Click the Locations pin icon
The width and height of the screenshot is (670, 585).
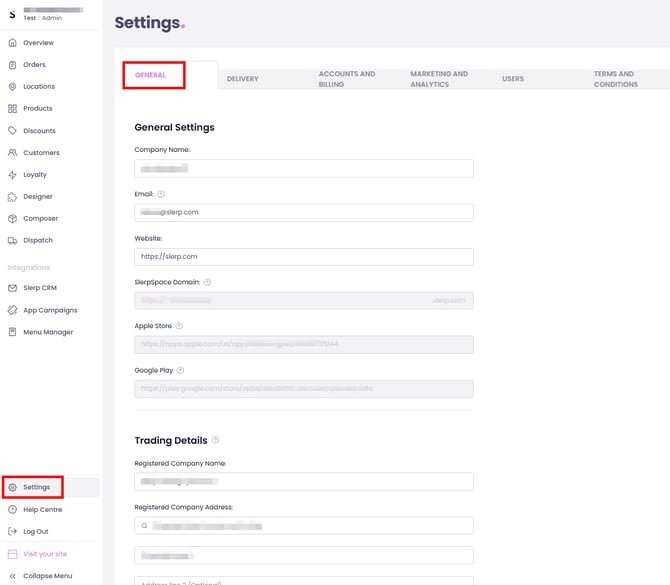12,87
